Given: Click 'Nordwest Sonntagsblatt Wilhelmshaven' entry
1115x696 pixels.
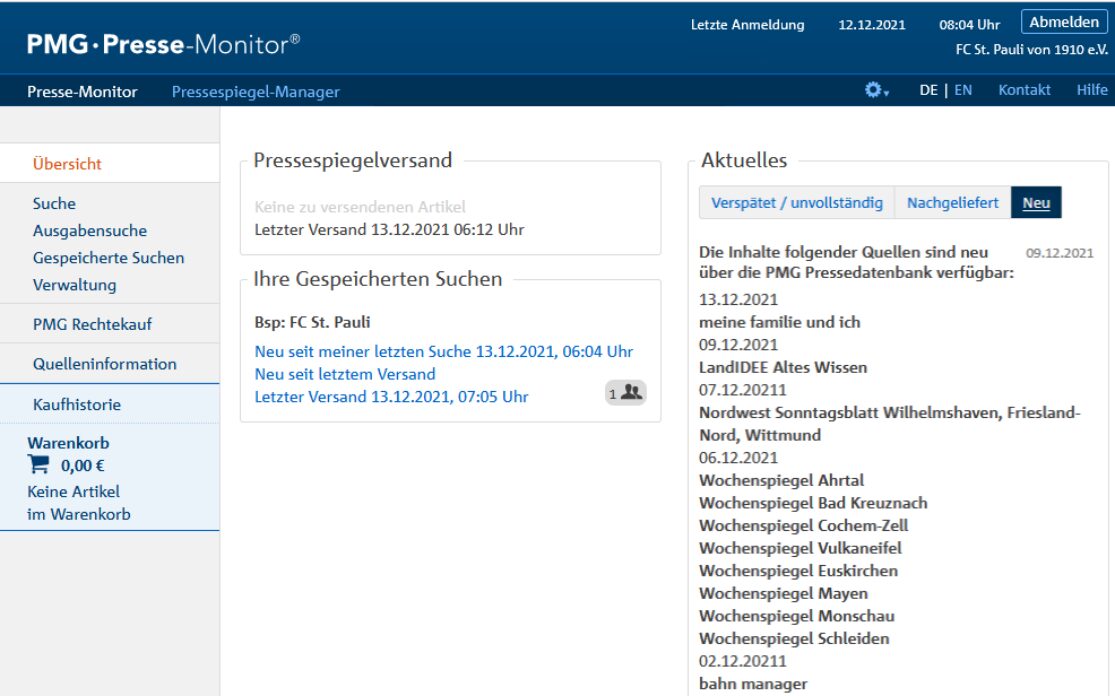Looking at the screenshot, I should click(890, 424).
